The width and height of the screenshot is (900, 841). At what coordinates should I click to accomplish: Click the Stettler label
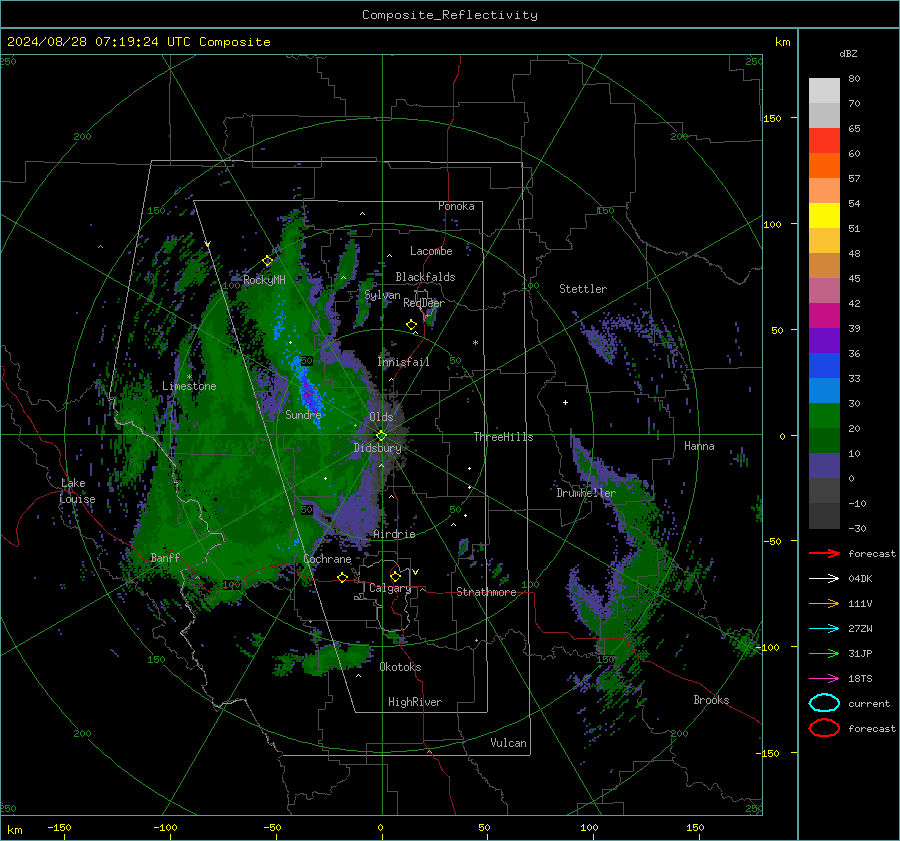click(x=583, y=289)
